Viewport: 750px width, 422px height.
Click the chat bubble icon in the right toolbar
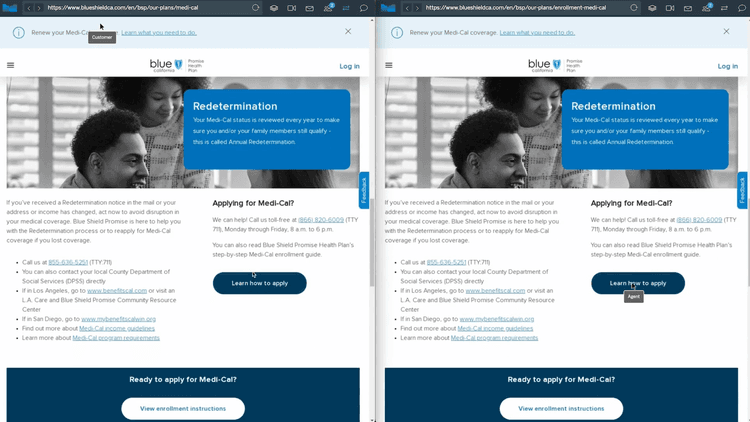pyautogui.click(x=742, y=8)
